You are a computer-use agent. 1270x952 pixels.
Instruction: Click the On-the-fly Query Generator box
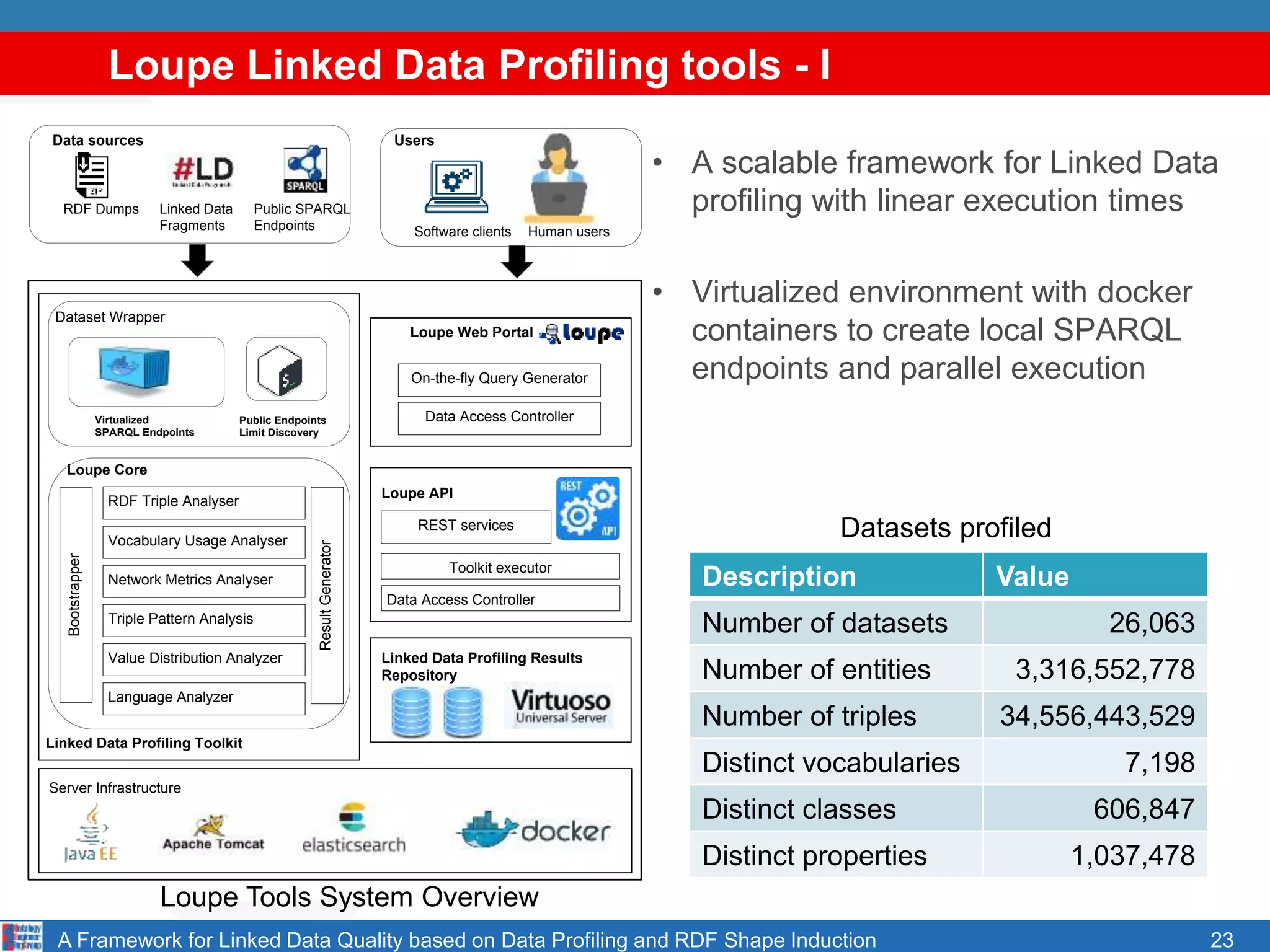point(499,379)
